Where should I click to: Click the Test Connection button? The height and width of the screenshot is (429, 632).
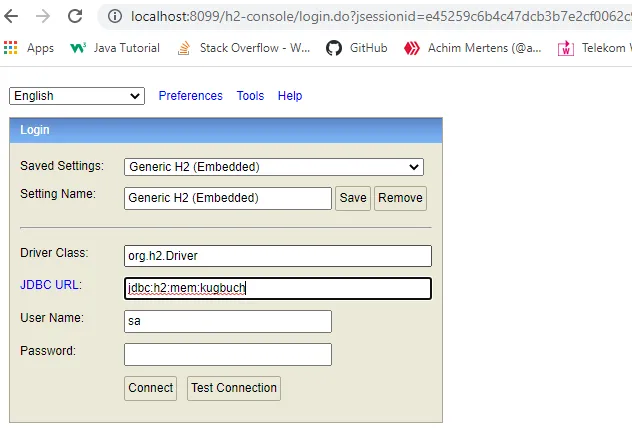(x=234, y=388)
